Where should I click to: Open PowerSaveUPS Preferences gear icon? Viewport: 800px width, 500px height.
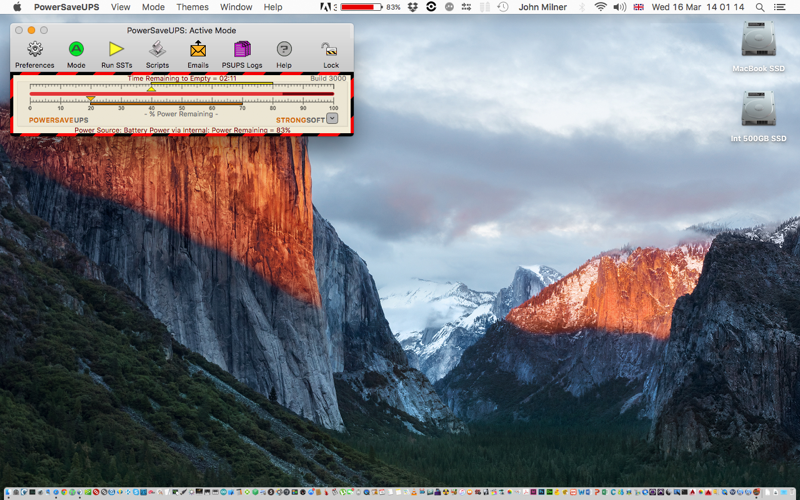pos(35,49)
